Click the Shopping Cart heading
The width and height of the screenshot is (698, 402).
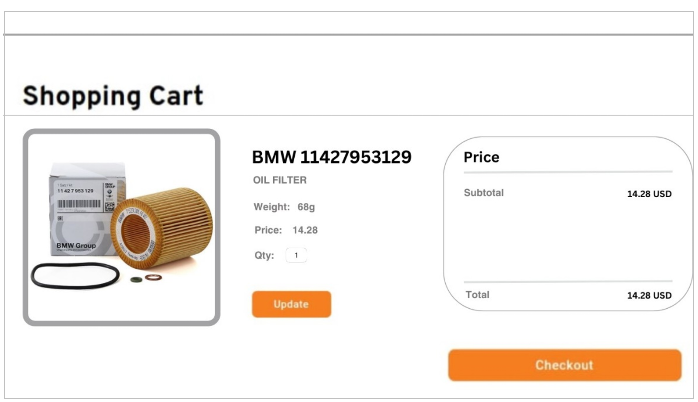[x=113, y=96]
